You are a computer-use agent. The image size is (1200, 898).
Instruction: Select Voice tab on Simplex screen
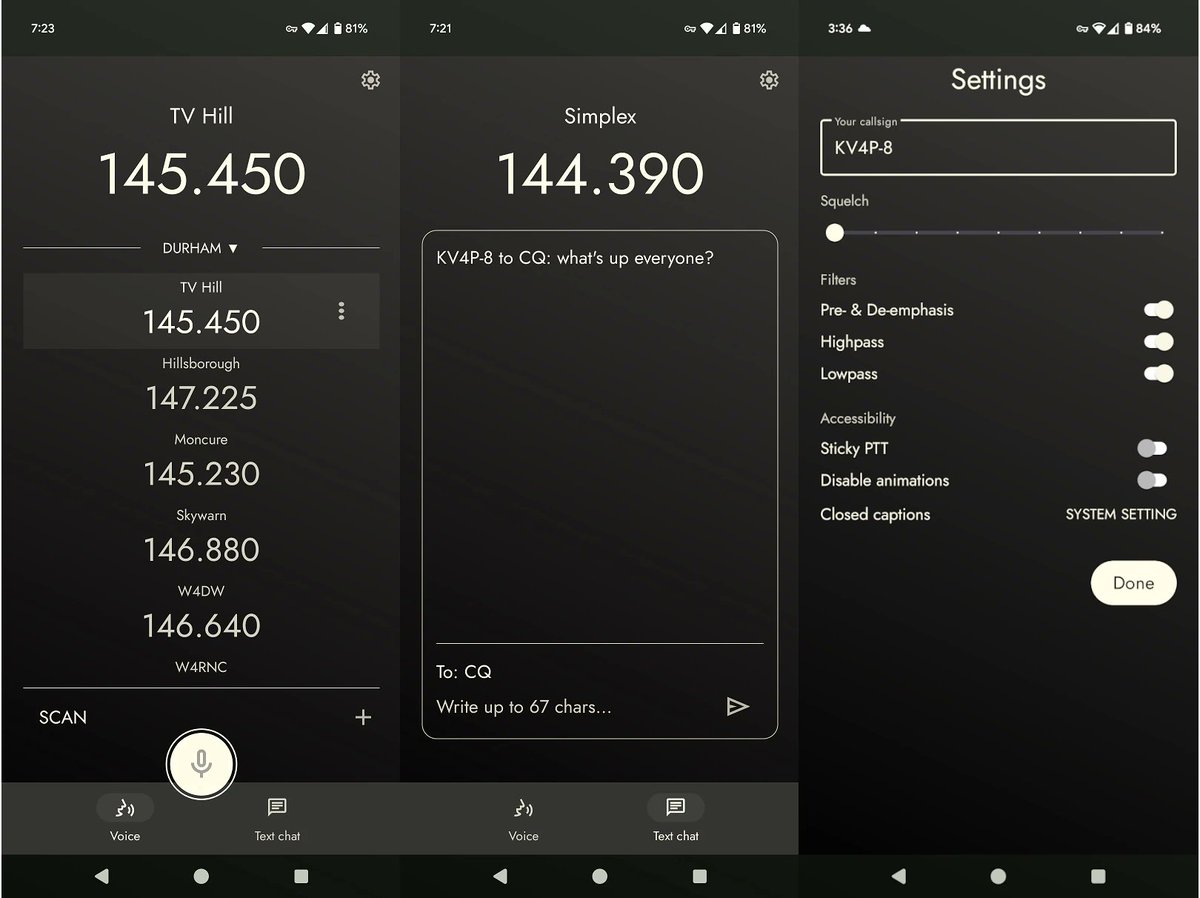tap(523, 818)
